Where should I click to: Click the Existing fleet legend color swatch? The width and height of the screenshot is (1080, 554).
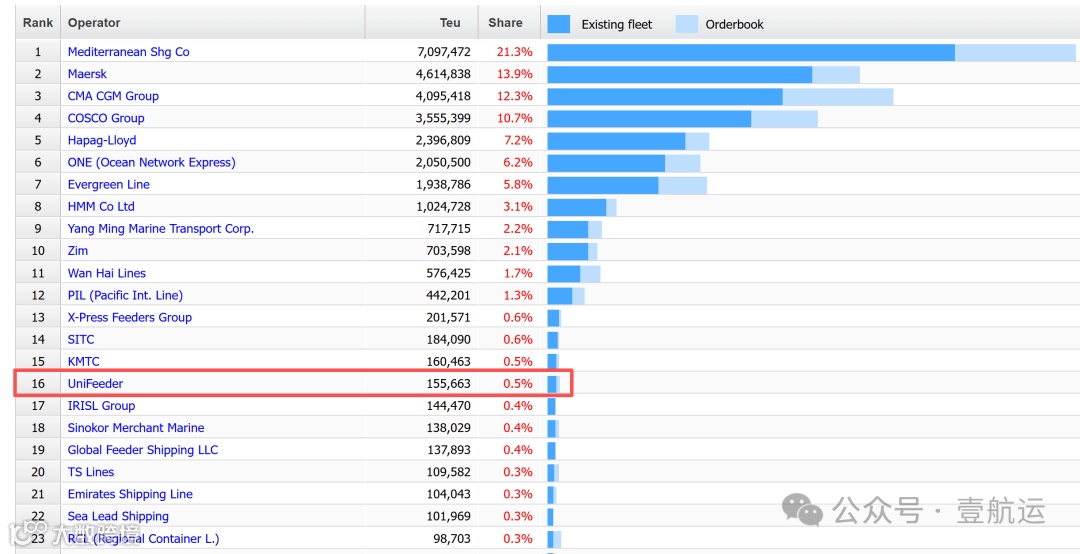pos(559,24)
